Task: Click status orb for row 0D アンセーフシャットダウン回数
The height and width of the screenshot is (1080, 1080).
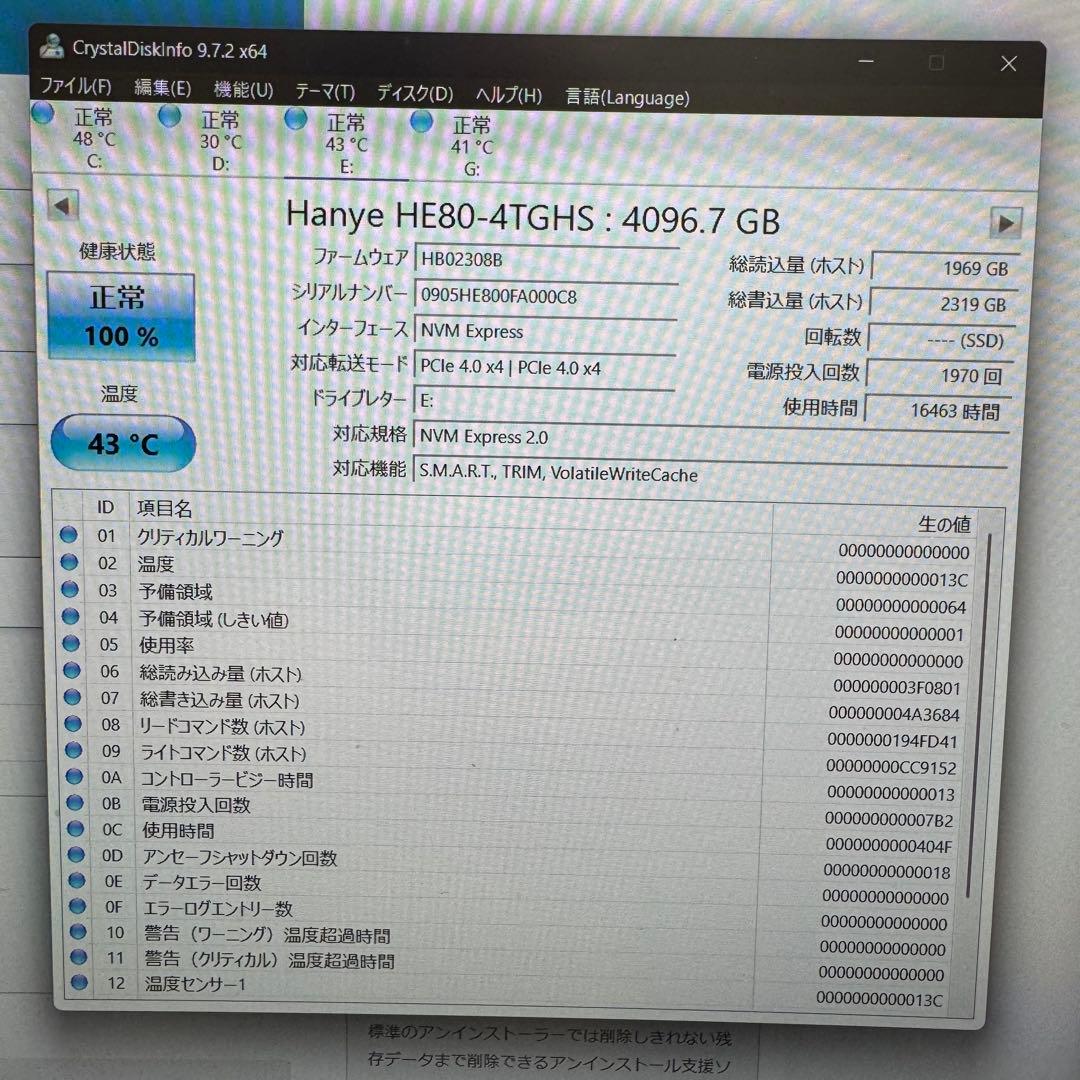Action: (76, 854)
